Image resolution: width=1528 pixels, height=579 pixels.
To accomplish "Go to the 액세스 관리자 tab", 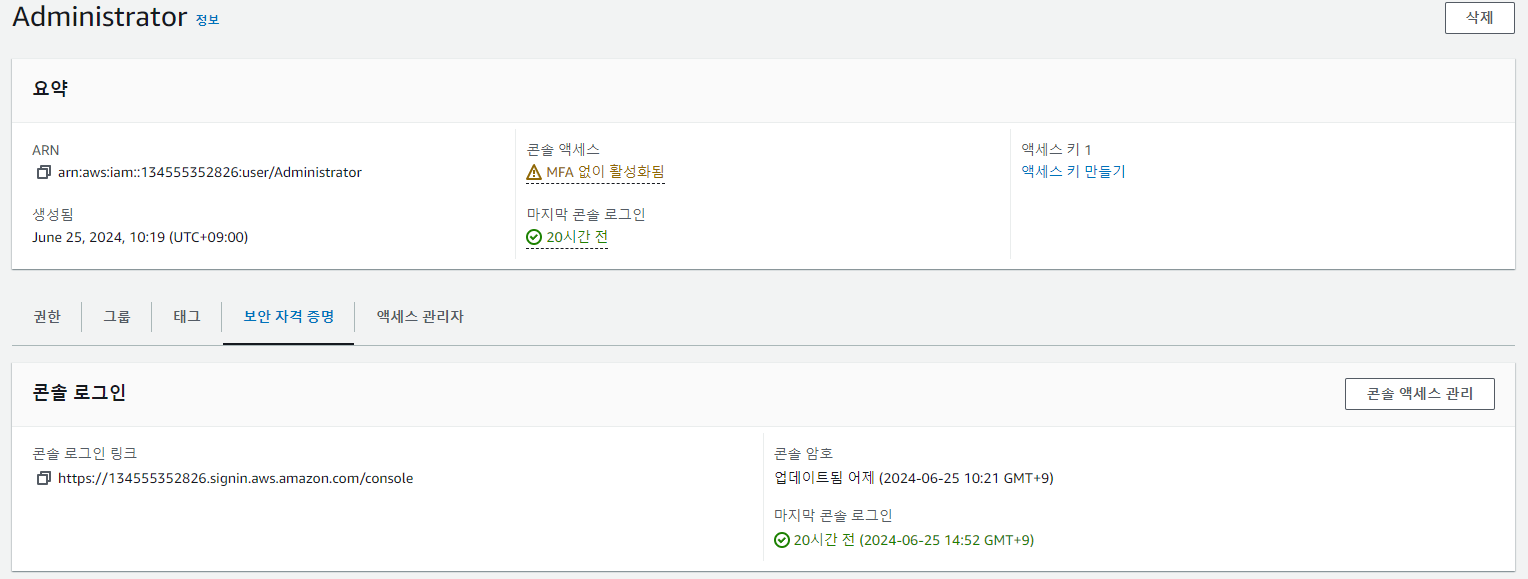I will [x=420, y=316].
